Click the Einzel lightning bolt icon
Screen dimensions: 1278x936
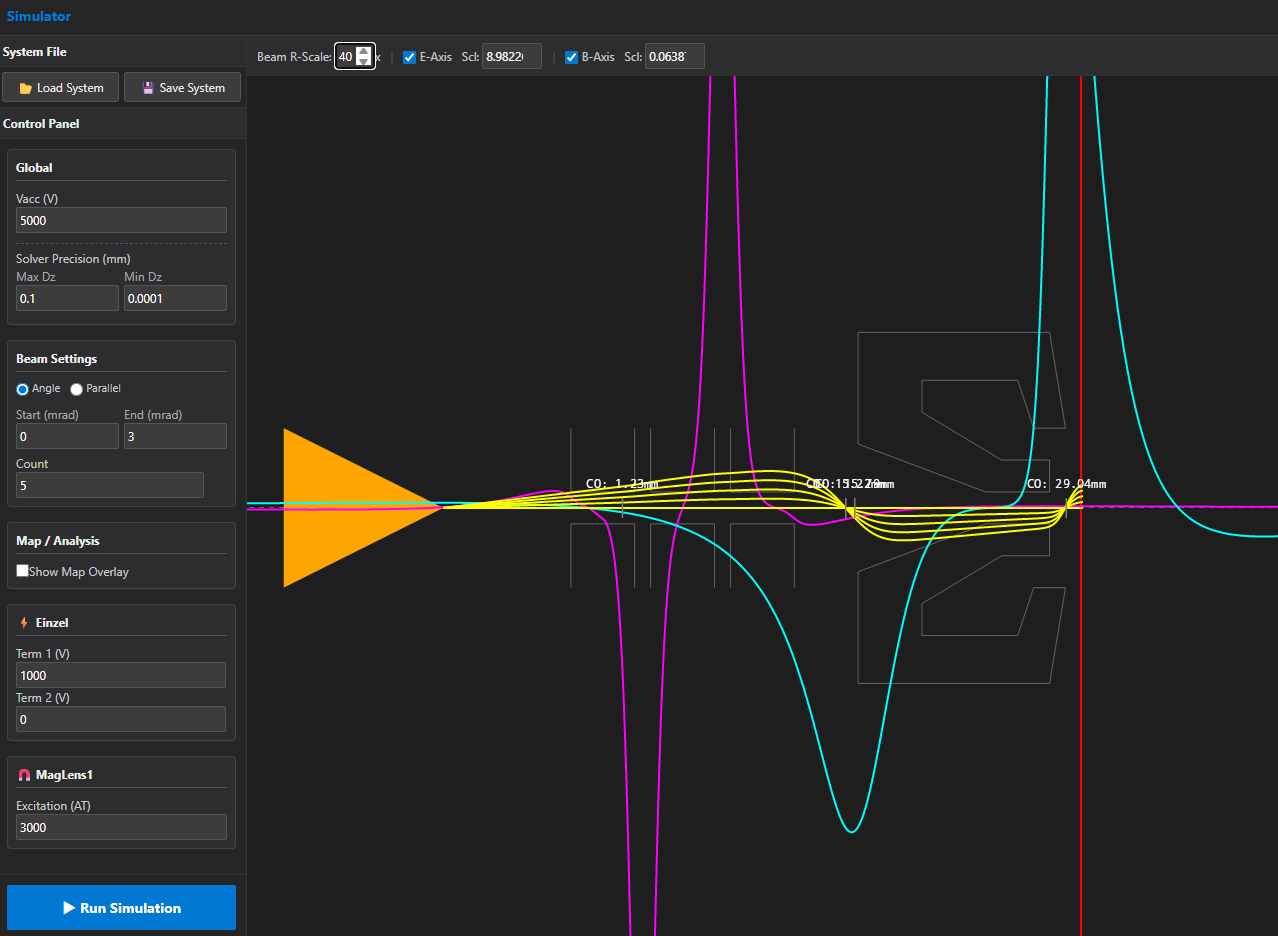24,623
